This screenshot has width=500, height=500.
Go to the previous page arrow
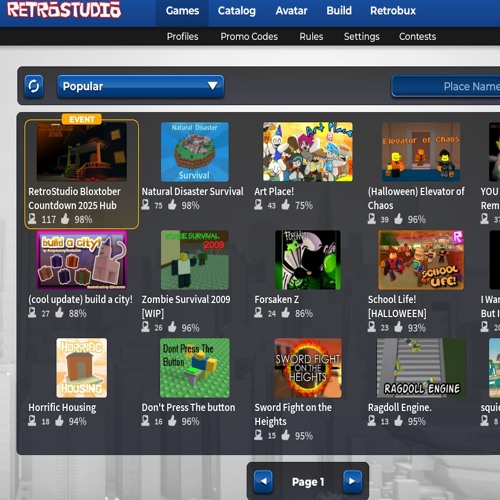[263, 481]
